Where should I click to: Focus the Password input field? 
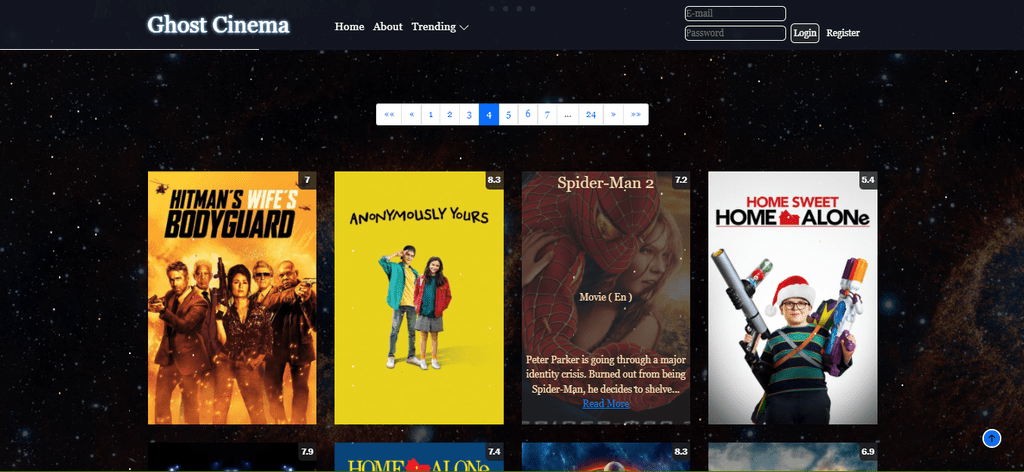coord(735,33)
